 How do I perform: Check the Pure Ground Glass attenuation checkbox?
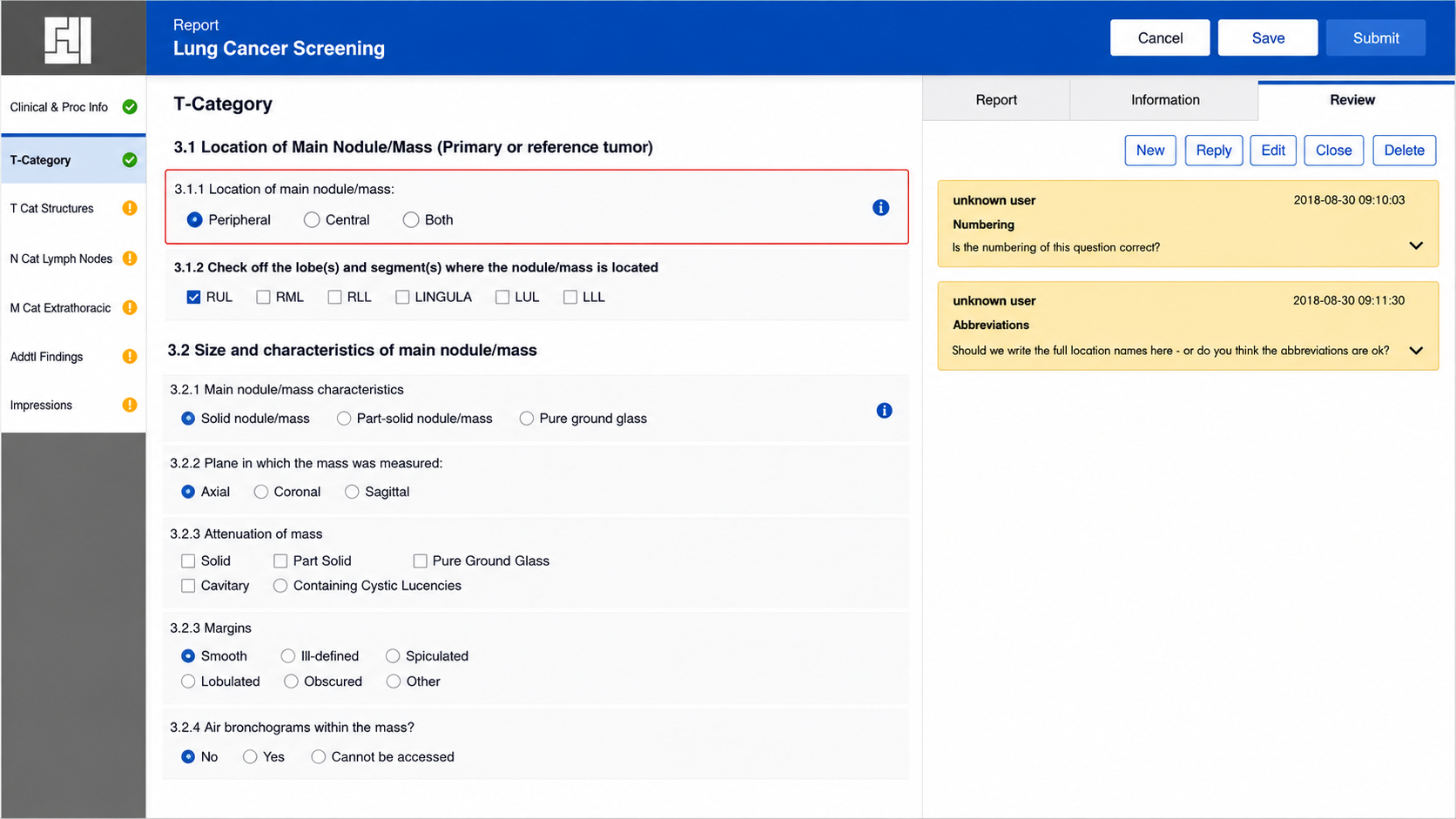(420, 561)
